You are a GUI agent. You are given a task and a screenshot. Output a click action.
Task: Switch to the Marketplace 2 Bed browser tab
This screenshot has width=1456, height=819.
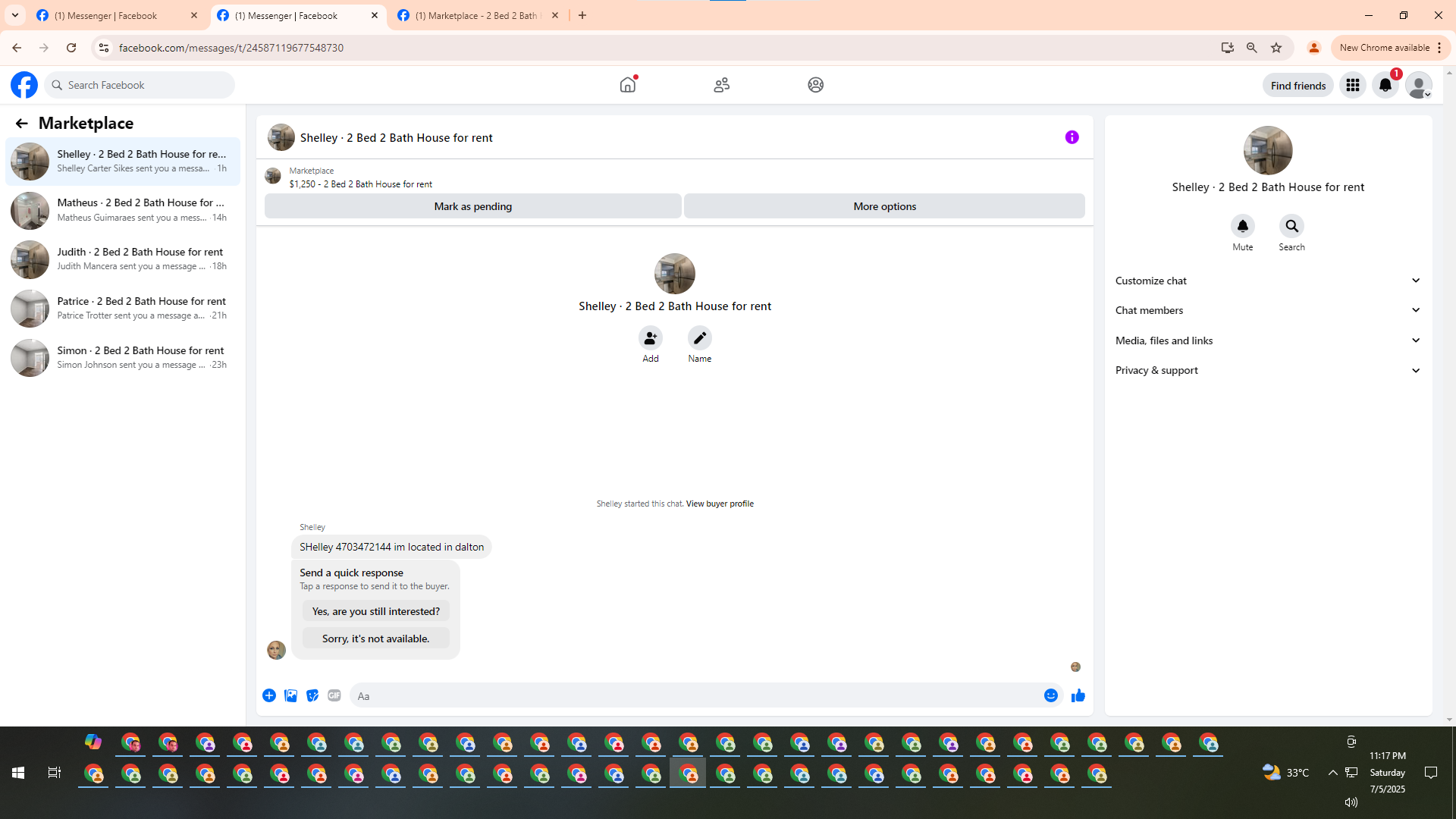coord(476,15)
